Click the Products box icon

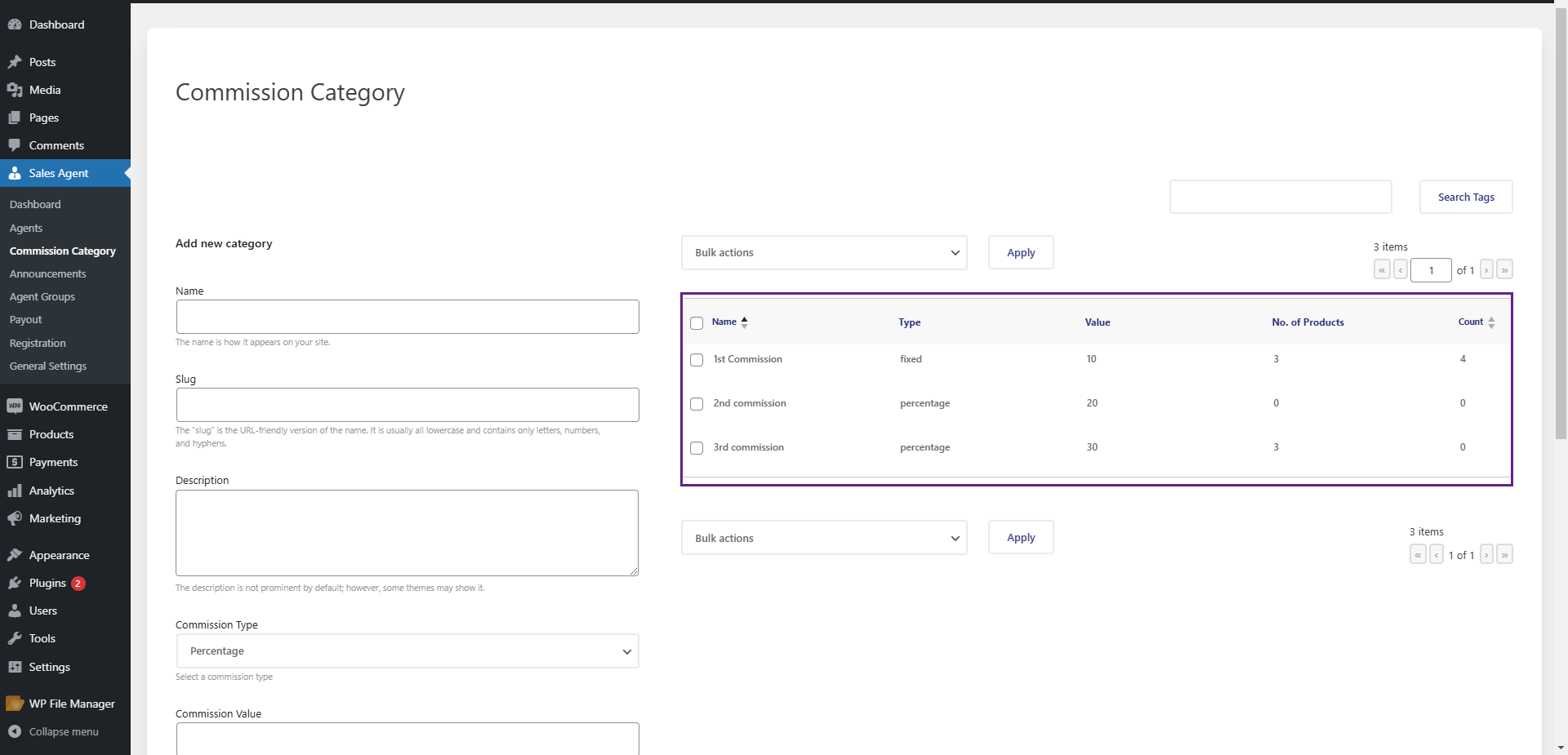(15, 434)
